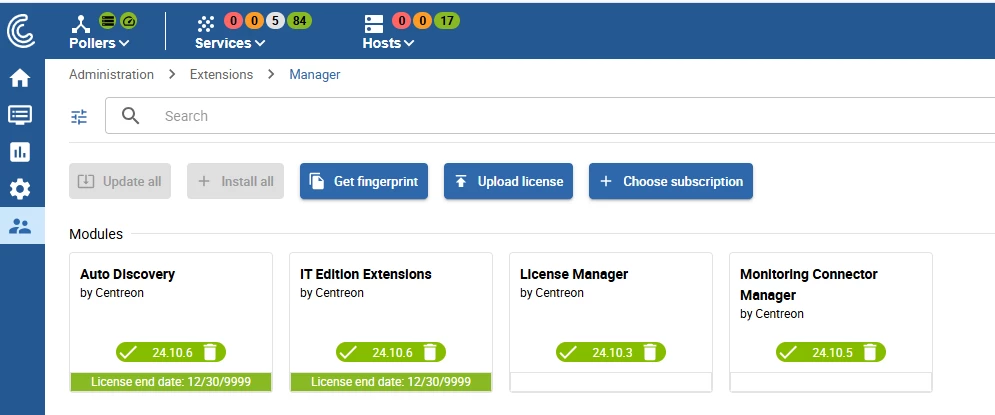
Task: Click the Pollers network icon
Action: click(81, 24)
